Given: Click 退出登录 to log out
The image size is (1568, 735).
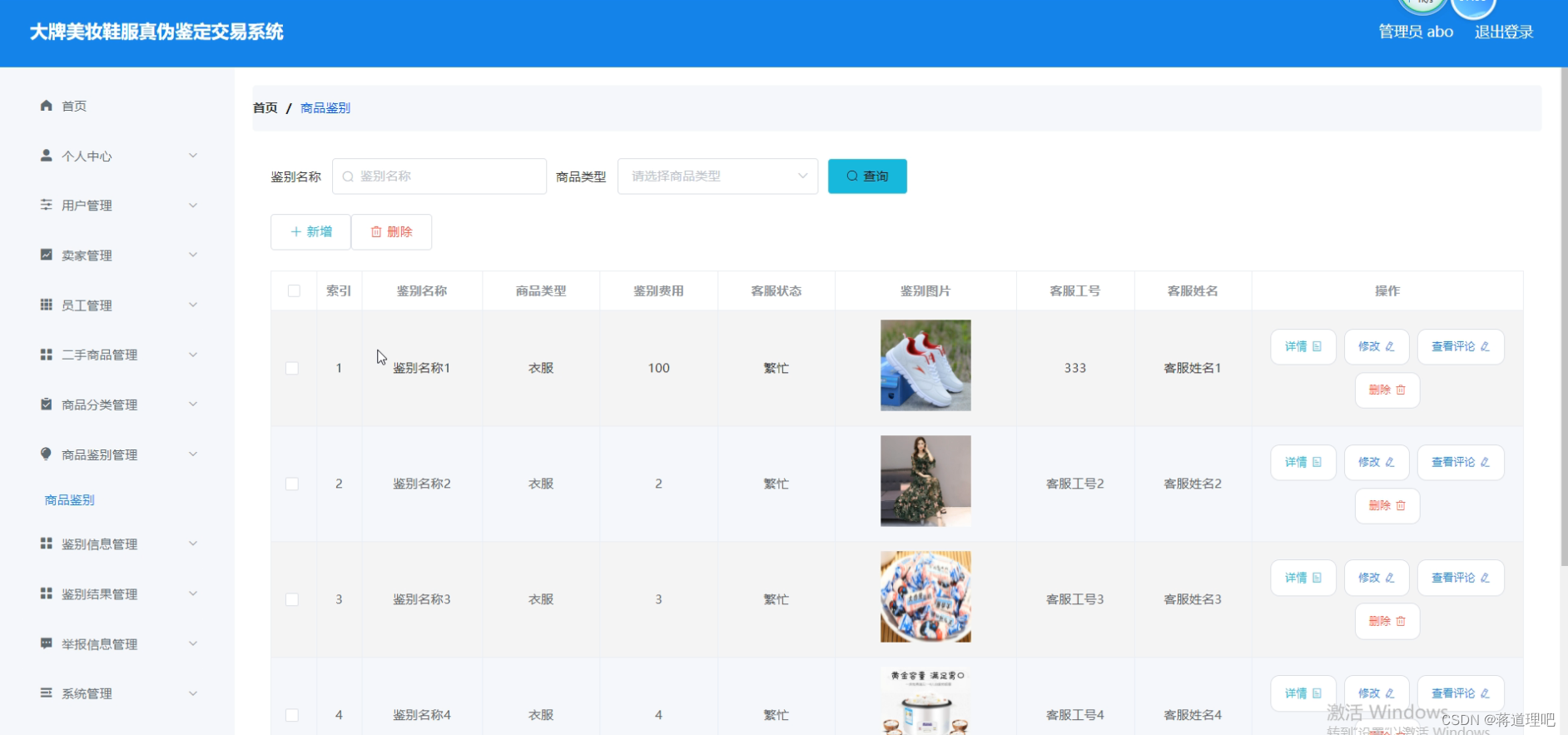Looking at the screenshot, I should click(x=1504, y=32).
